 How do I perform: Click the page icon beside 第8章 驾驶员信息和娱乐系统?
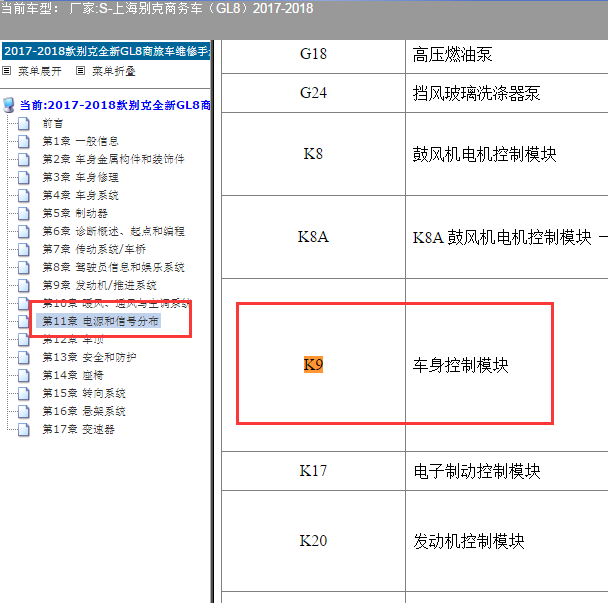click(24, 268)
